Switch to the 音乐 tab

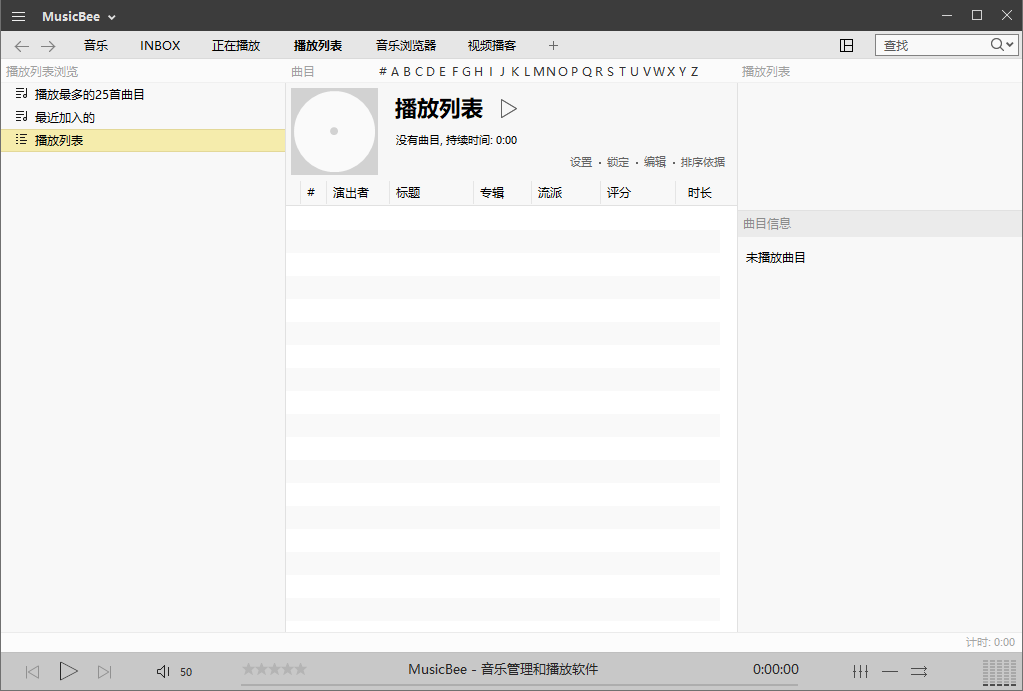coord(96,46)
